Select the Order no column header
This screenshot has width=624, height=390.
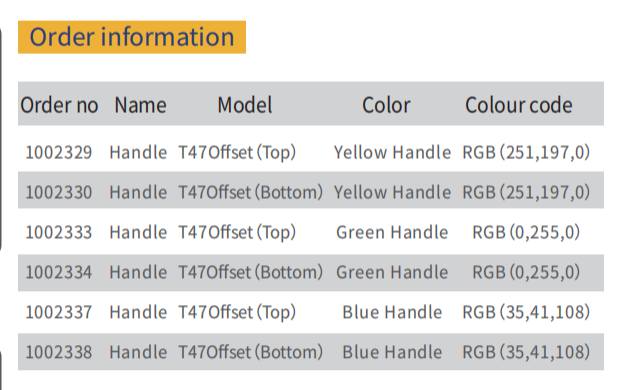click(59, 105)
